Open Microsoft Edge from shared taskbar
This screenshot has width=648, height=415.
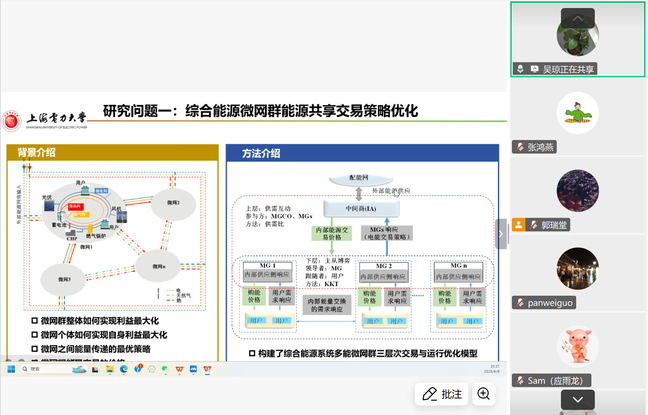point(123,369)
